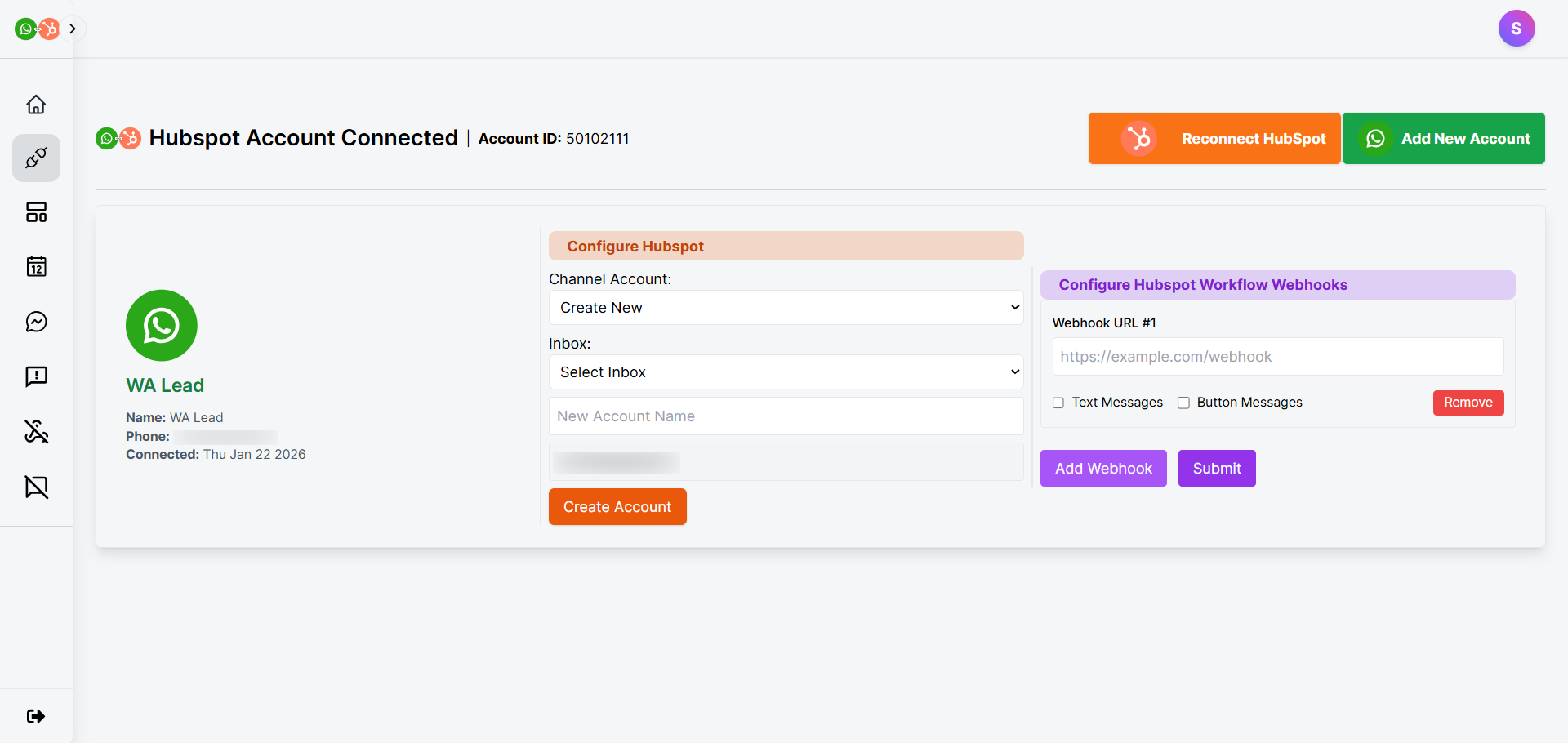Image resolution: width=1568 pixels, height=743 pixels.
Task: Open the Select Inbox dropdown
Action: (786, 372)
